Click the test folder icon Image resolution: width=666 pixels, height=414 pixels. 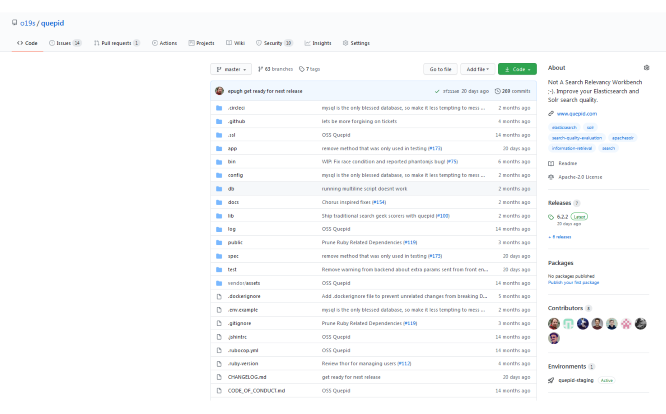coord(219,270)
